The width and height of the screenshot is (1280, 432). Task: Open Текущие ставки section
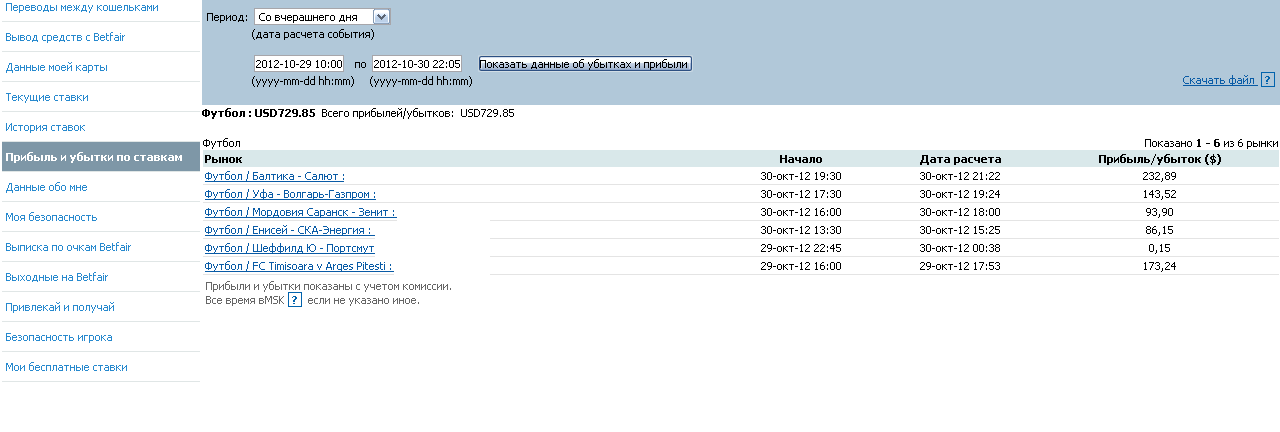pyautogui.click(x=47, y=97)
